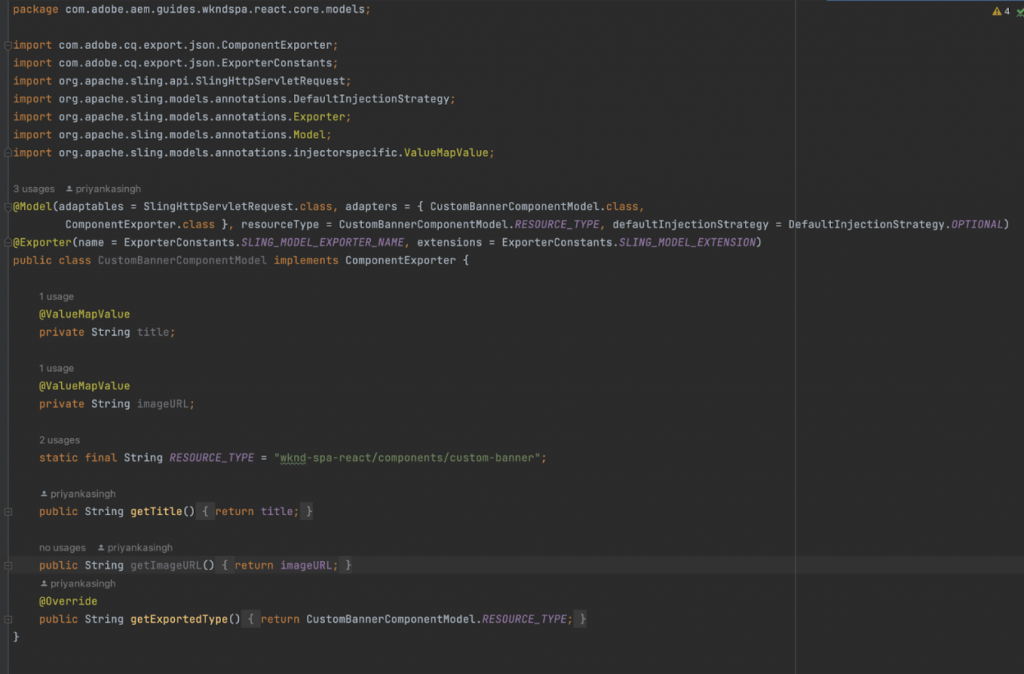Click the yellow warning triangle inspection icon
Image resolution: width=1024 pixels, height=674 pixels.
(997, 11)
